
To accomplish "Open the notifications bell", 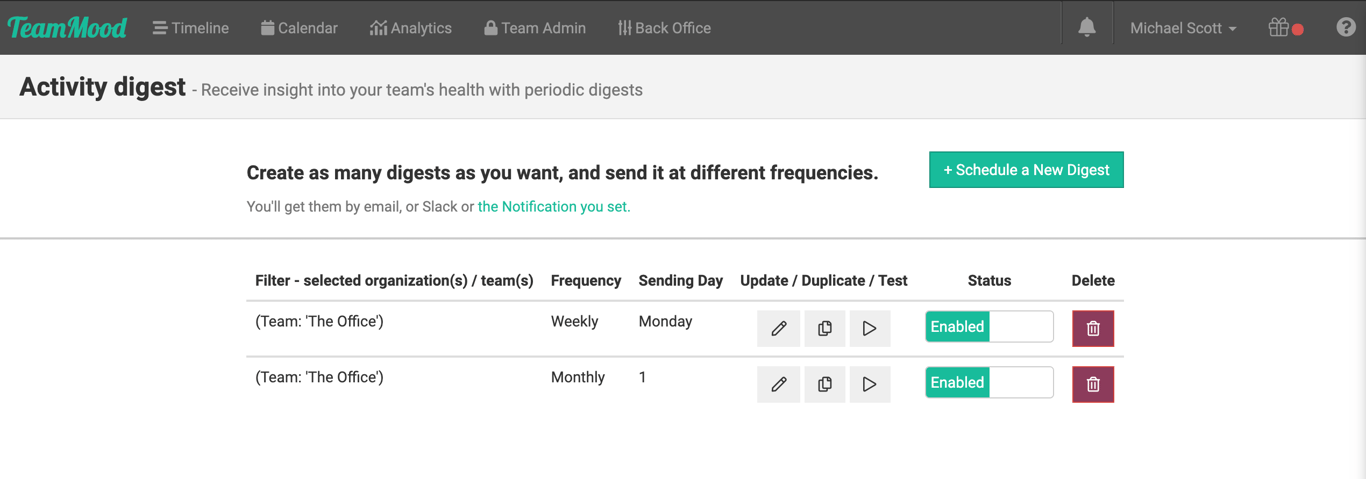I will (1086, 28).
